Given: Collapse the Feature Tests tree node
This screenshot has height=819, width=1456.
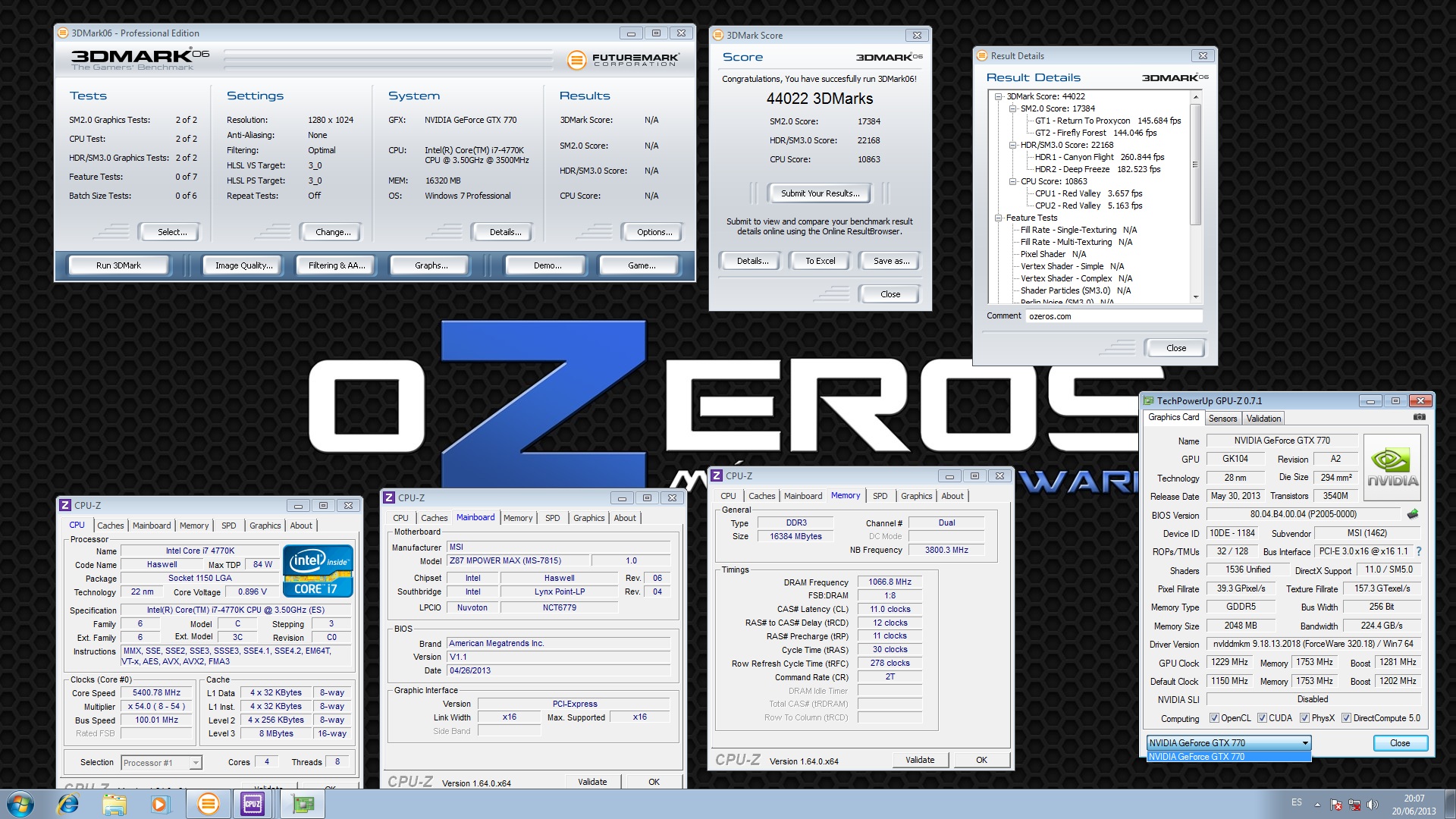Looking at the screenshot, I should [x=998, y=218].
